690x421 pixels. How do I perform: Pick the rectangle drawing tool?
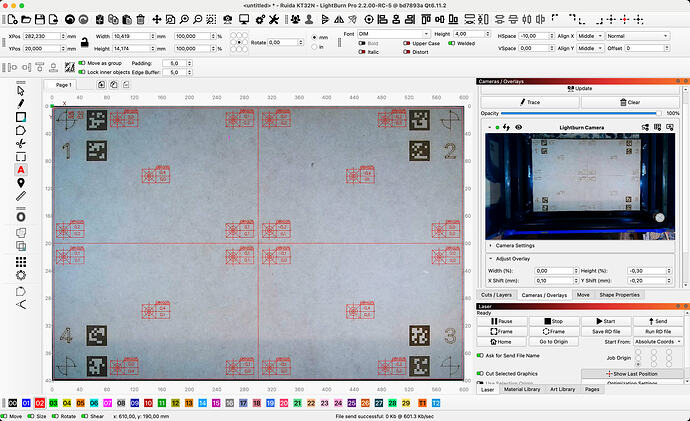[x=21, y=117]
